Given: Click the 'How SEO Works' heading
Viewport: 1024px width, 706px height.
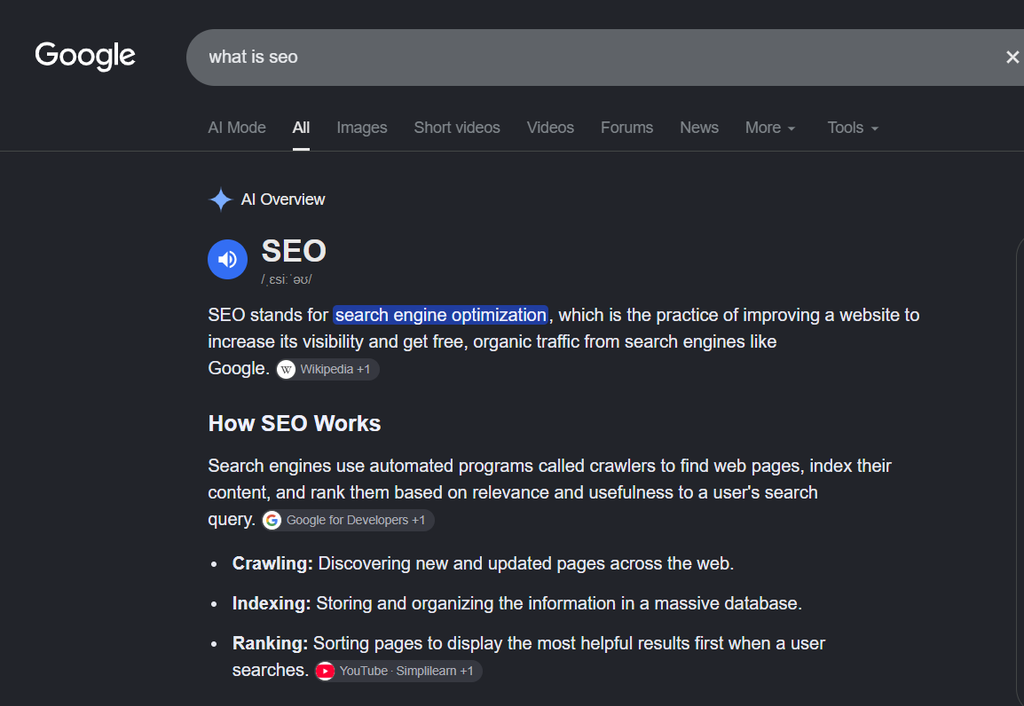Looking at the screenshot, I should pos(295,423).
